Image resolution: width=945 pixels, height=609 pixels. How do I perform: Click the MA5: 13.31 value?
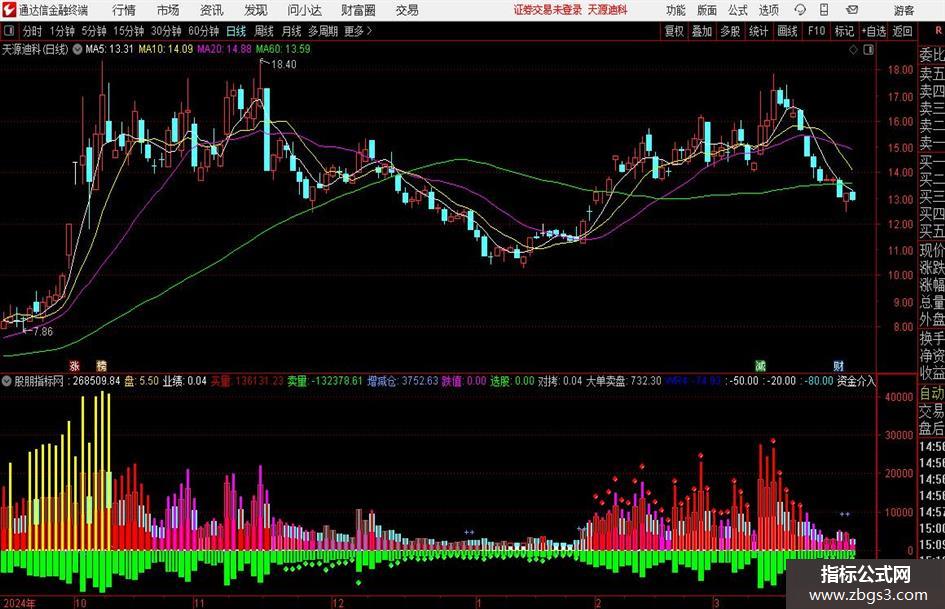[x=109, y=49]
